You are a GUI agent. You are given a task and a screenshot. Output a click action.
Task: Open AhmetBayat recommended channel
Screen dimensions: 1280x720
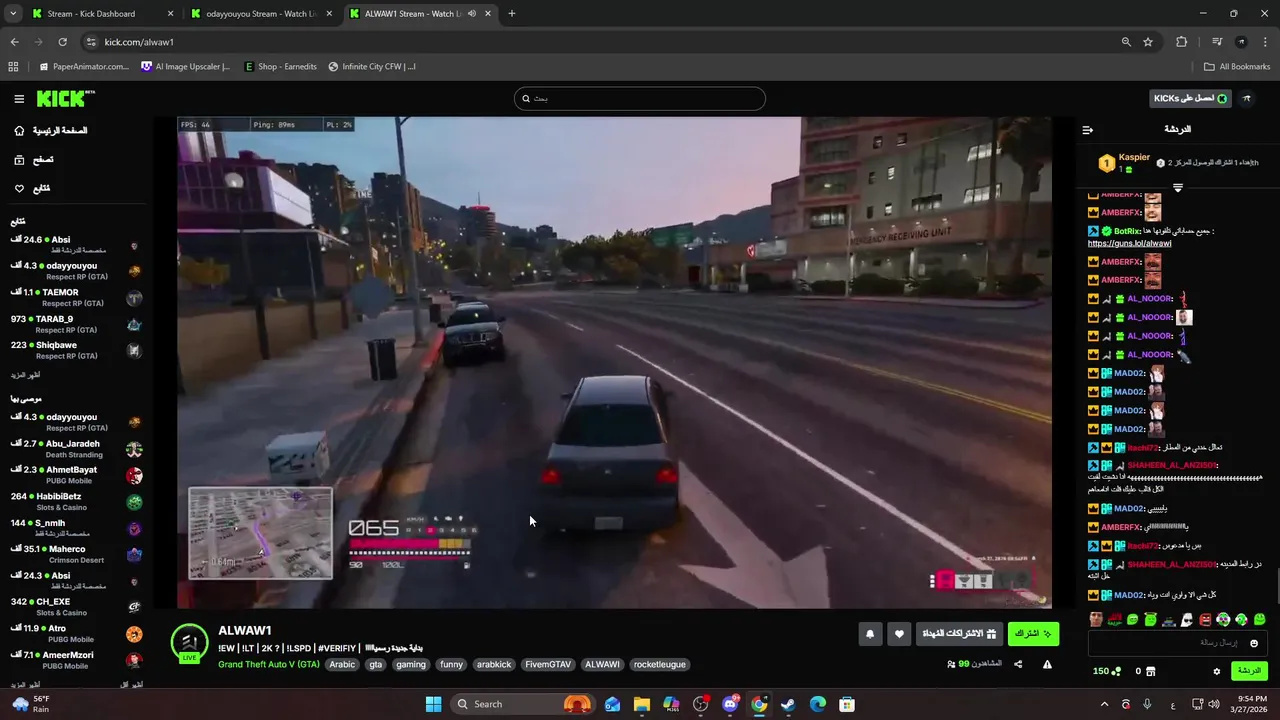pyautogui.click(x=76, y=475)
